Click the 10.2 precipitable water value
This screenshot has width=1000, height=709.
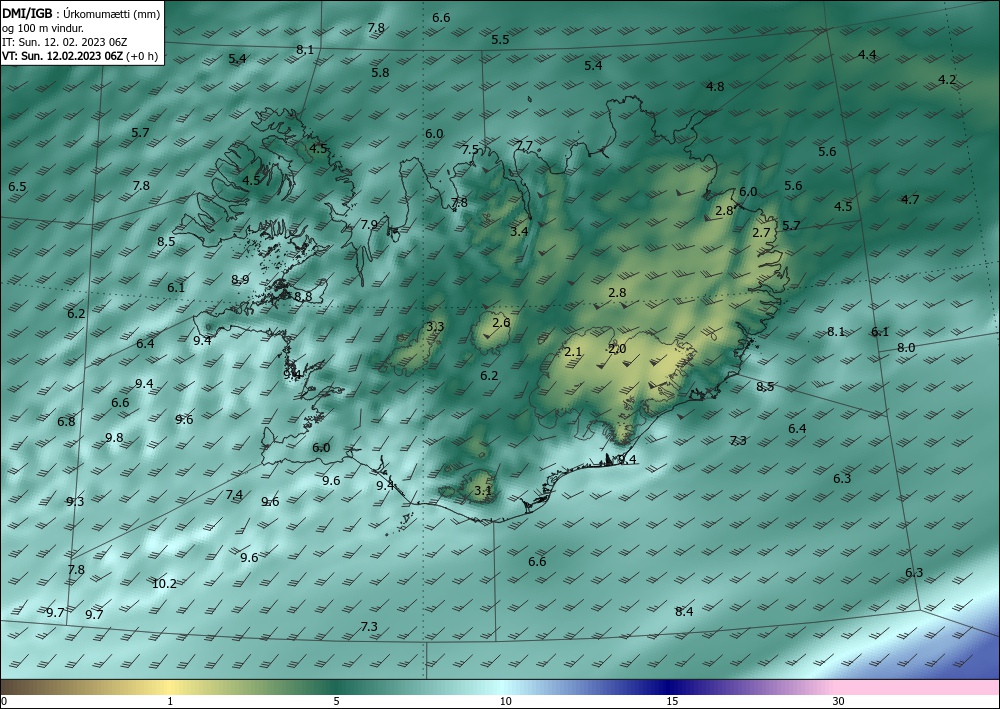[165, 583]
